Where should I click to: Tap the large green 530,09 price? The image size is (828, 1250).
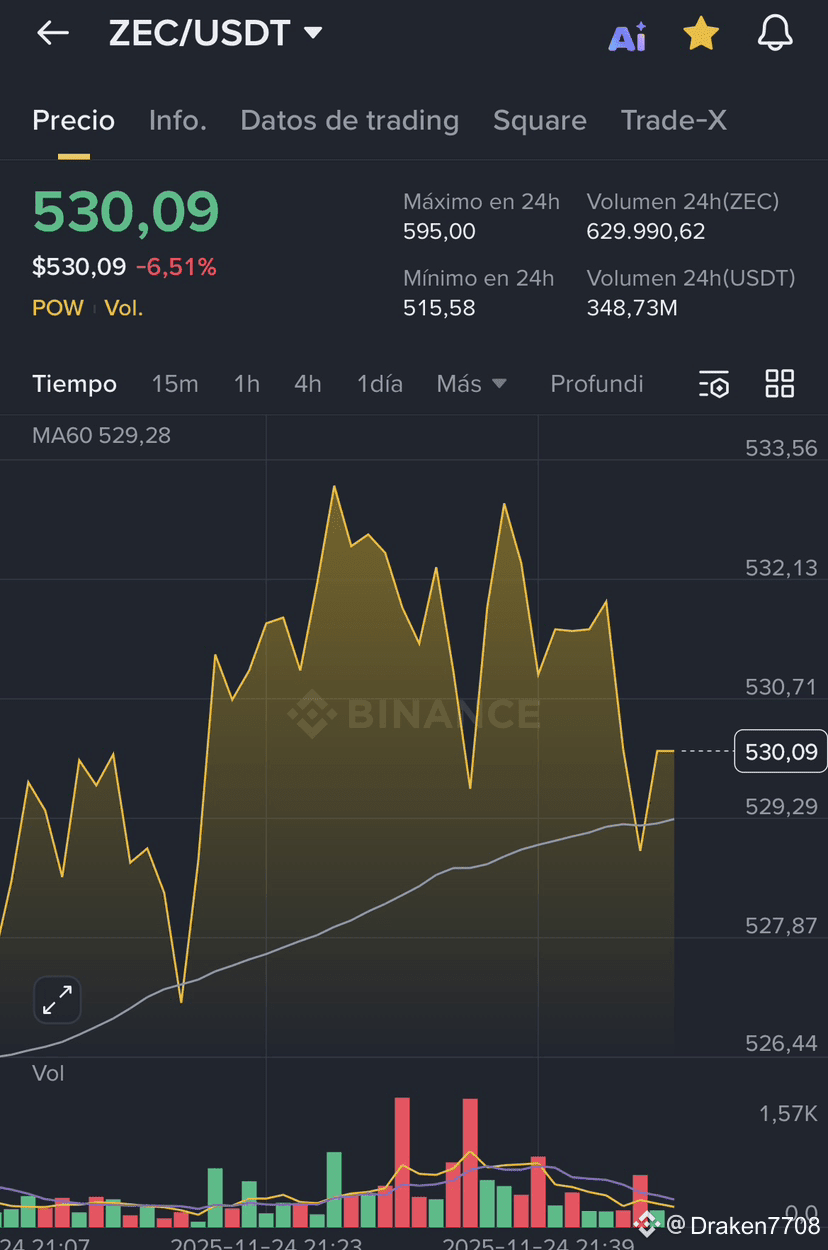point(126,212)
